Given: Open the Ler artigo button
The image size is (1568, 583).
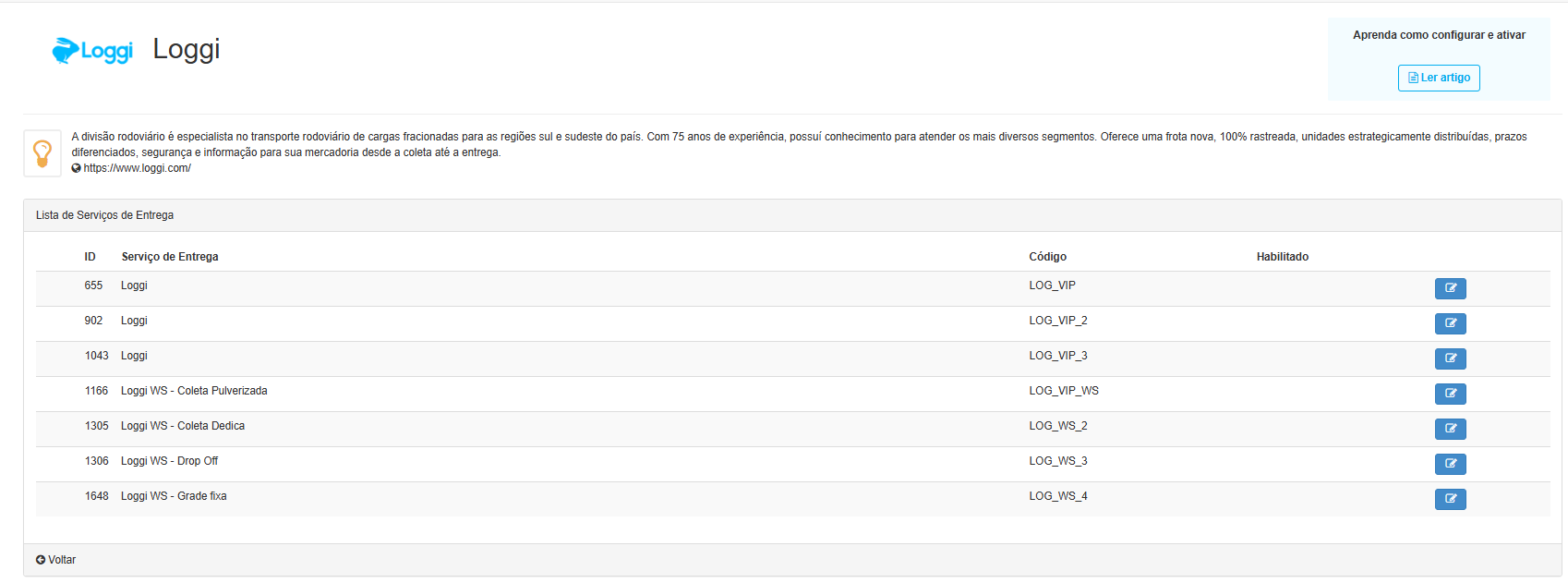Looking at the screenshot, I should [x=1439, y=78].
